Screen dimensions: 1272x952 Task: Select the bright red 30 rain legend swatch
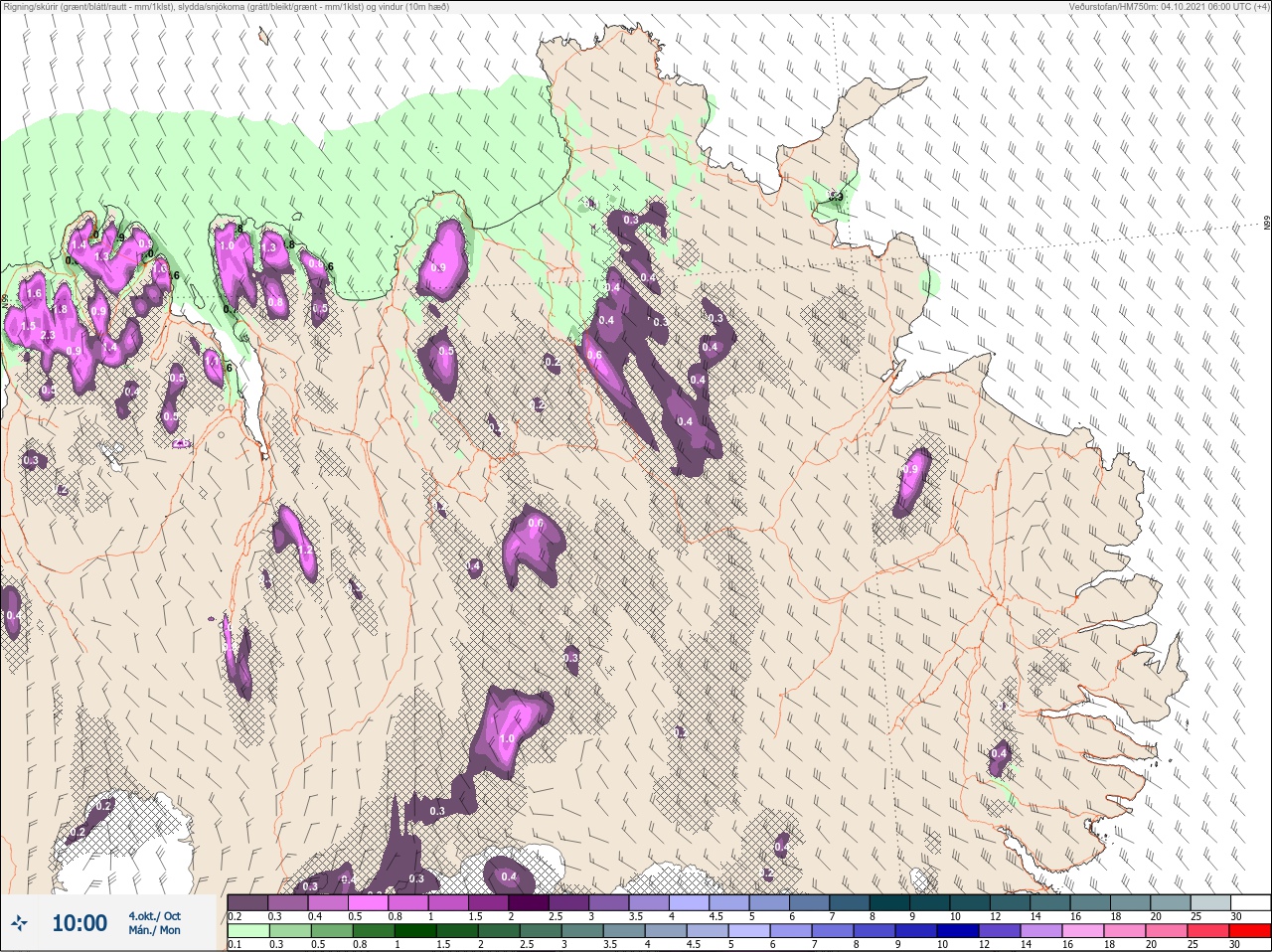tap(1249, 931)
